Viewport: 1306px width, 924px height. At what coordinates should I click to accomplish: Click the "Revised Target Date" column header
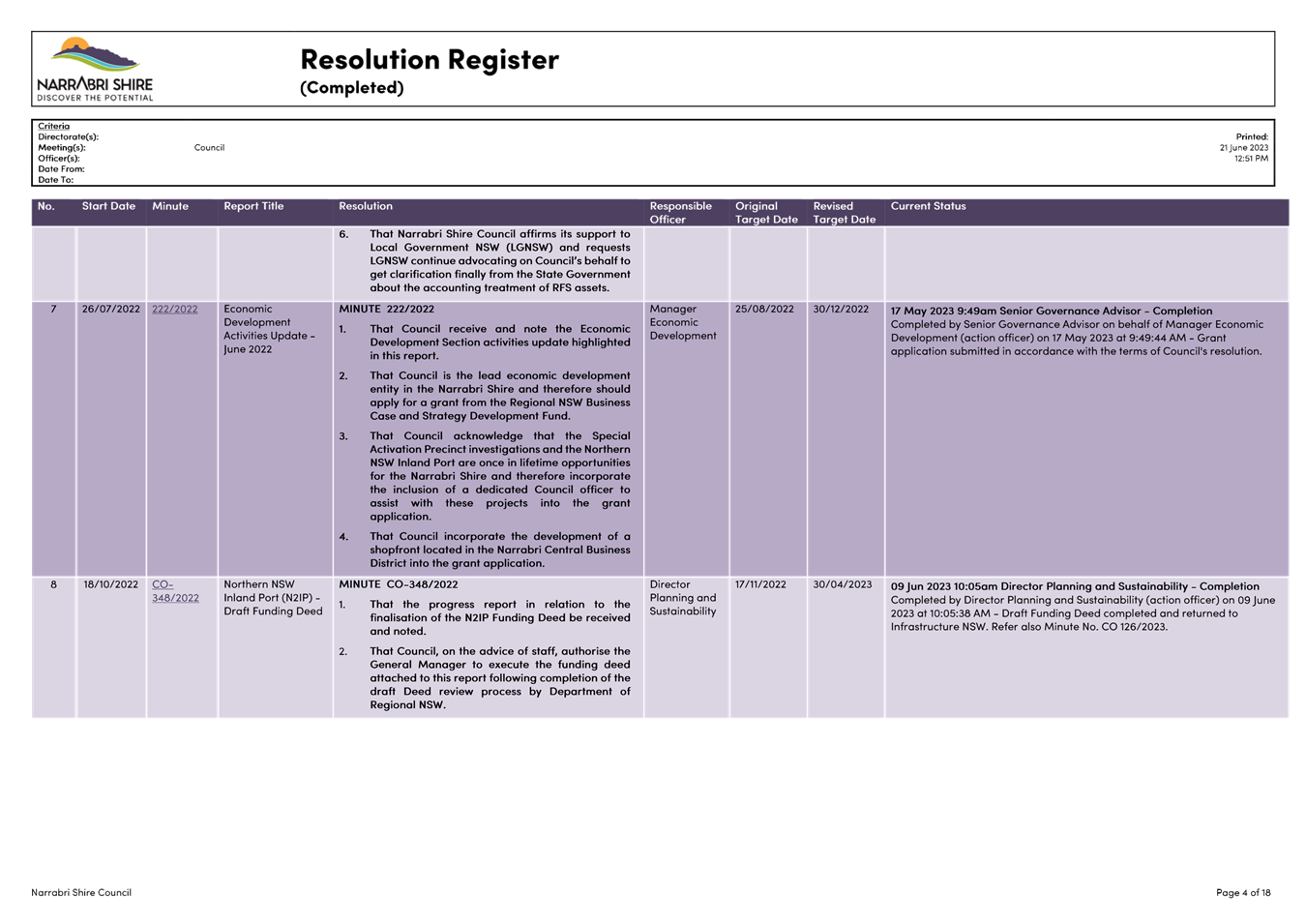point(844,213)
